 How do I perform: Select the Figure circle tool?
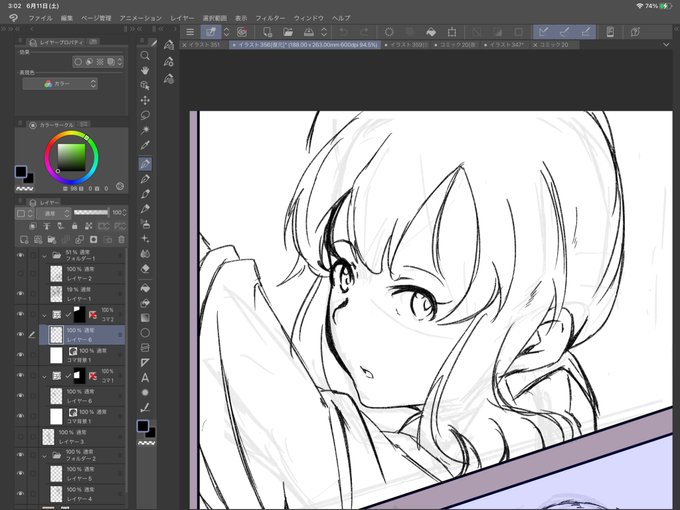coord(145,333)
